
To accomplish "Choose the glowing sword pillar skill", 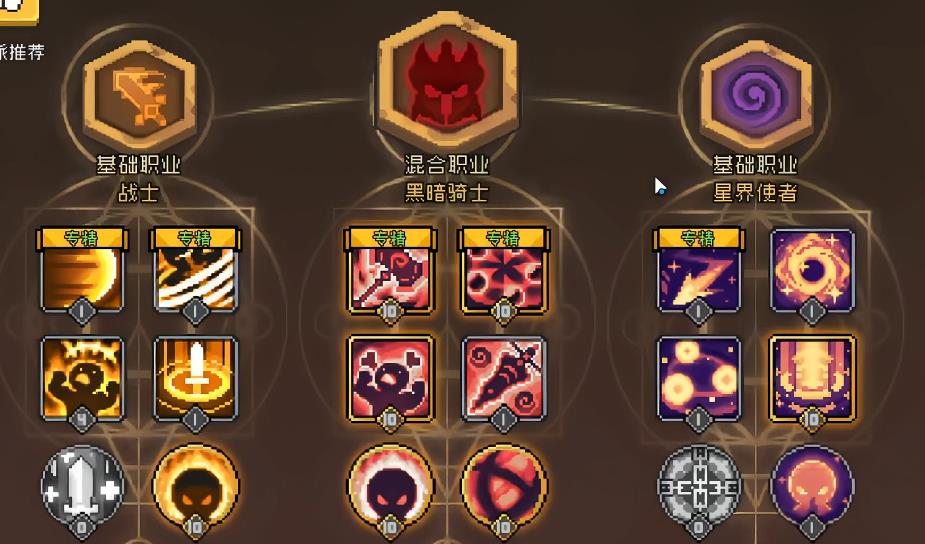I will pos(196,379).
